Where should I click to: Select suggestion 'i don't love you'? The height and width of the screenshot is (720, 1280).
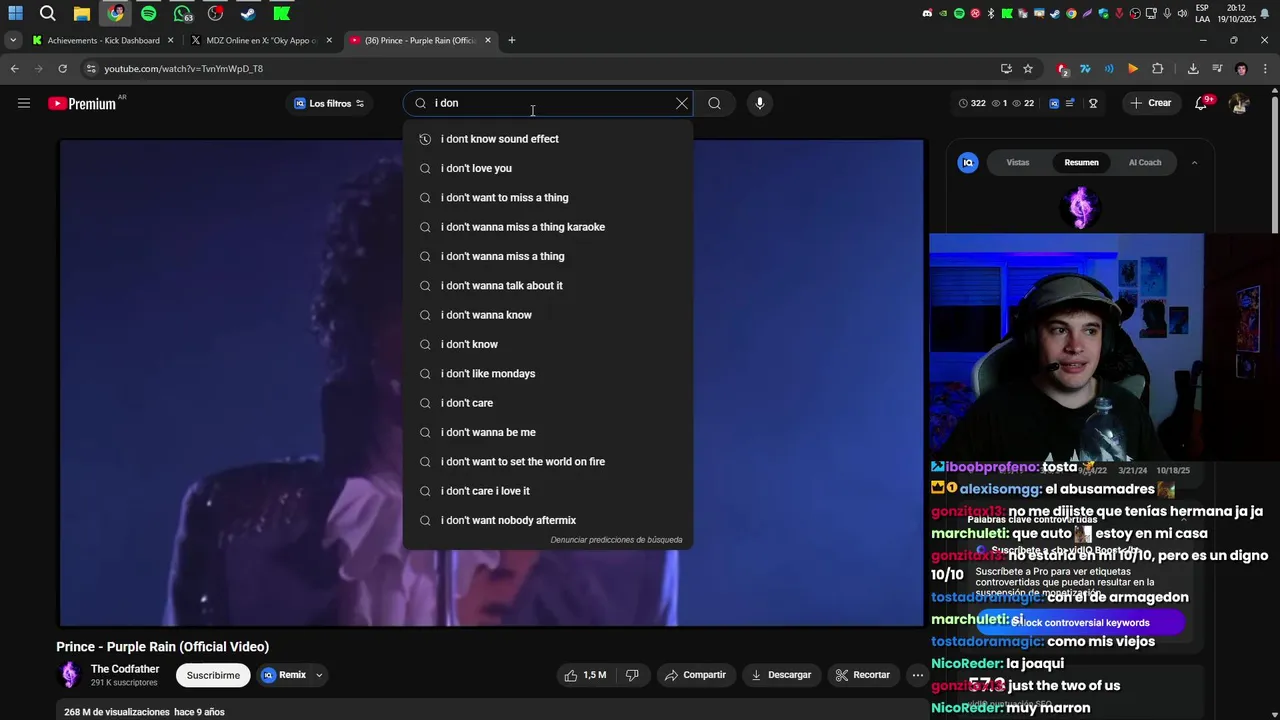(548, 168)
